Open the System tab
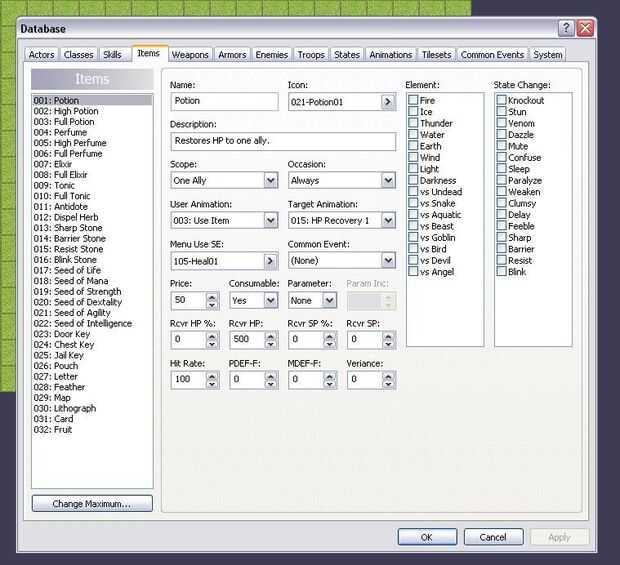 tap(548, 55)
